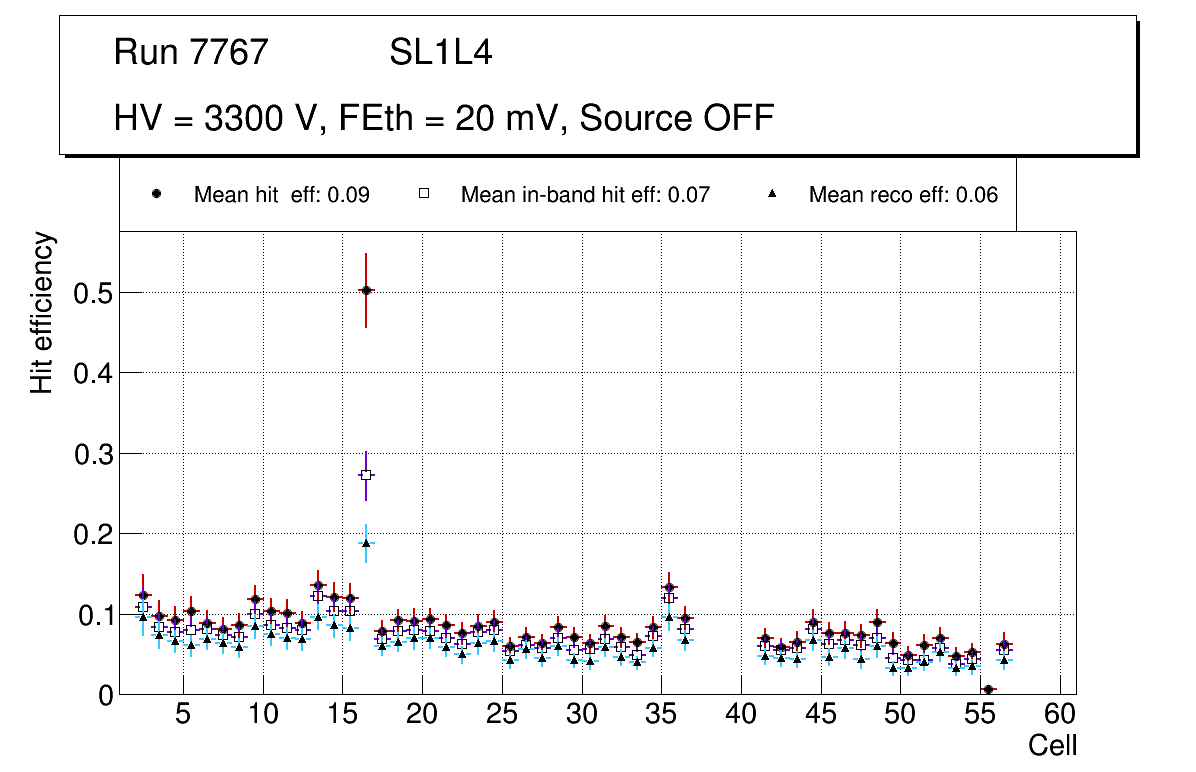The height and width of the screenshot is (772, 1196).
Task: Click the filled circle marker in the legend
Action: point(156,194)
